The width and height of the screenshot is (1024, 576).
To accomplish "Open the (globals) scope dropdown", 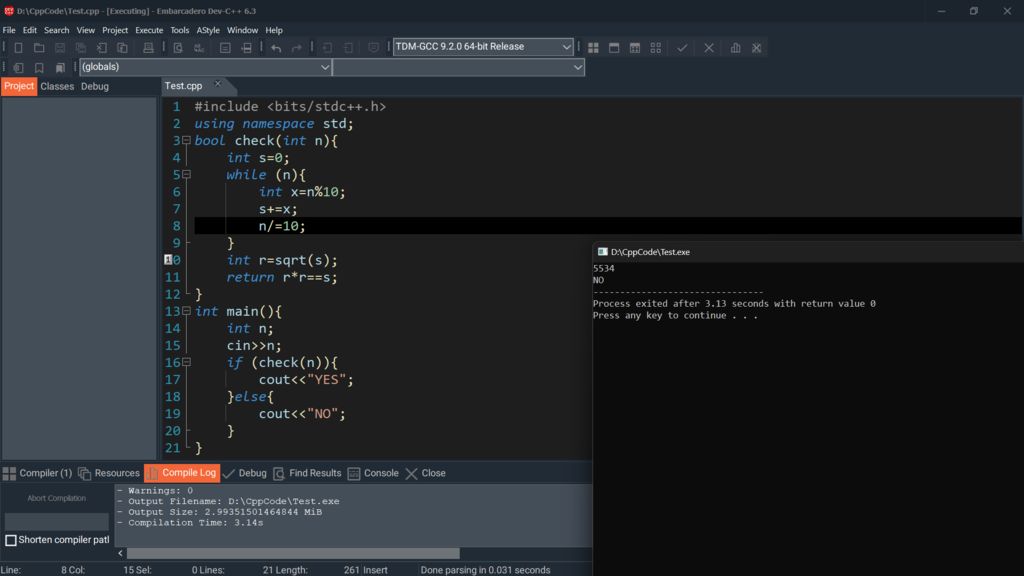I will [205, 67].
